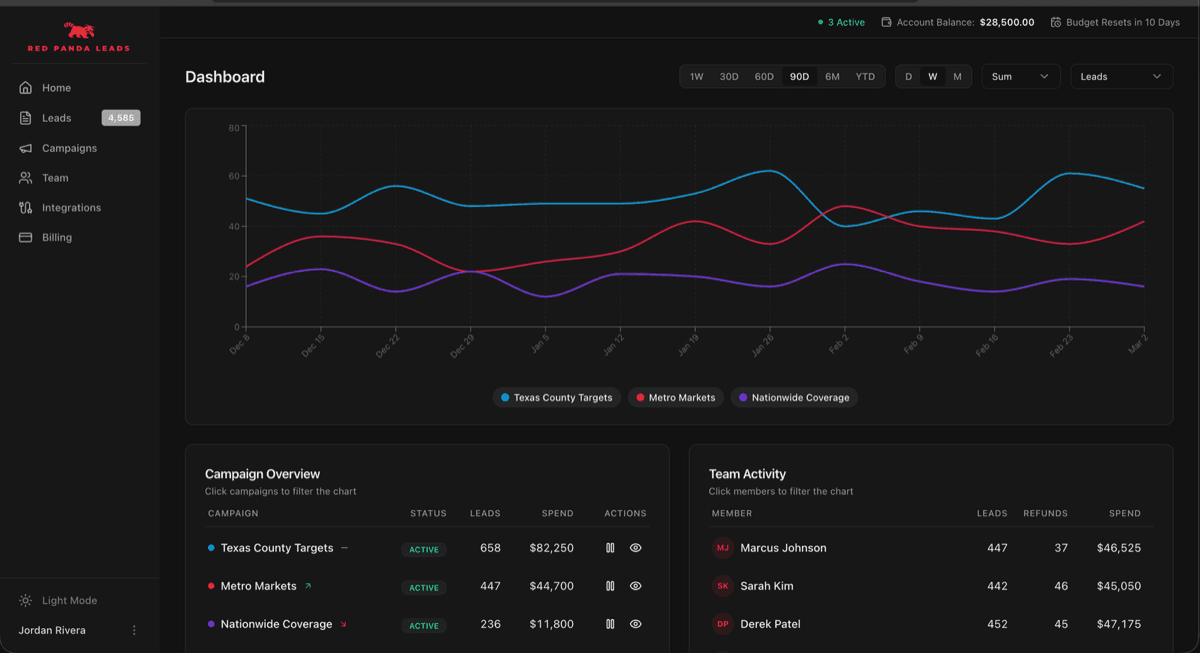
Task: Switch chart range to YTD
Action: coord(865,76)
